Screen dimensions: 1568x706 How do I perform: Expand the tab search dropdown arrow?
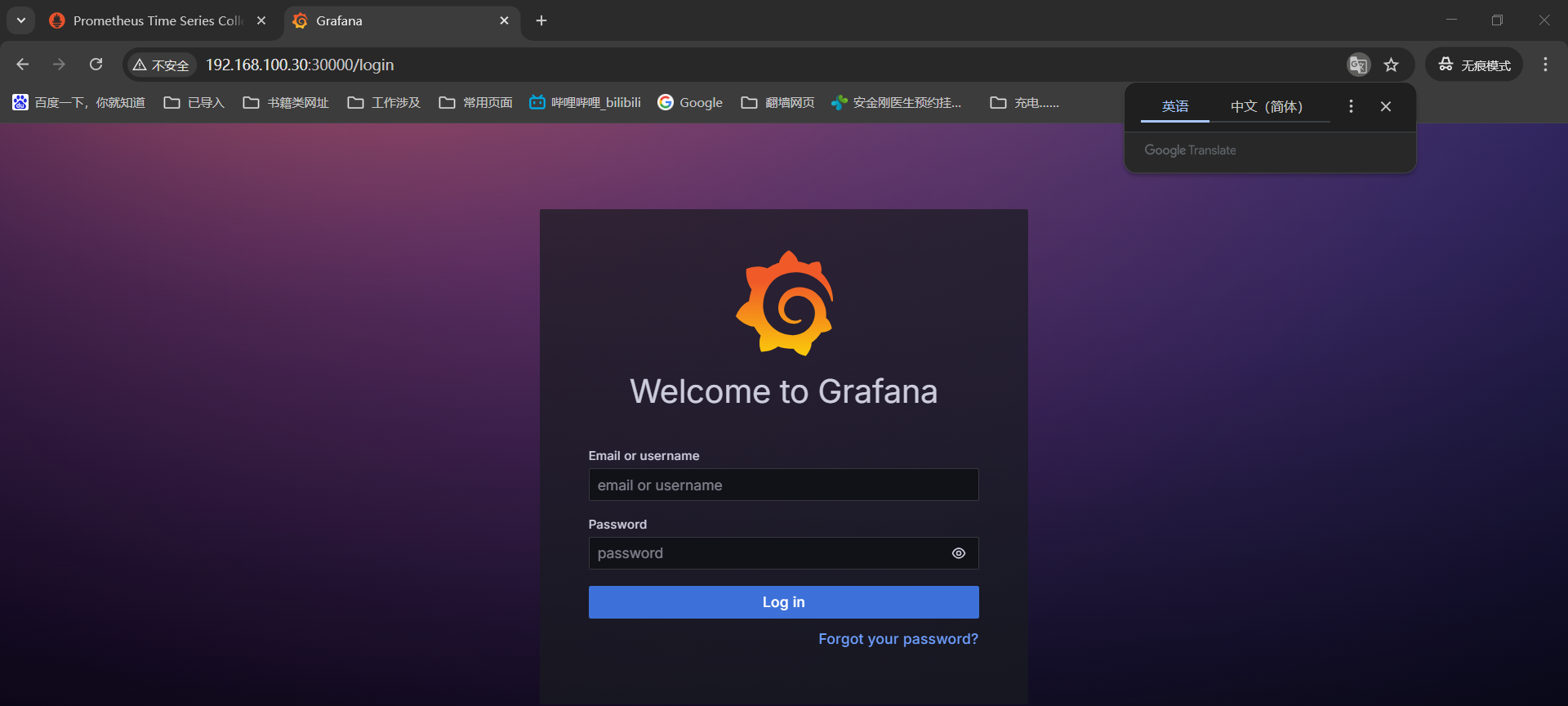tap(21, 20)
